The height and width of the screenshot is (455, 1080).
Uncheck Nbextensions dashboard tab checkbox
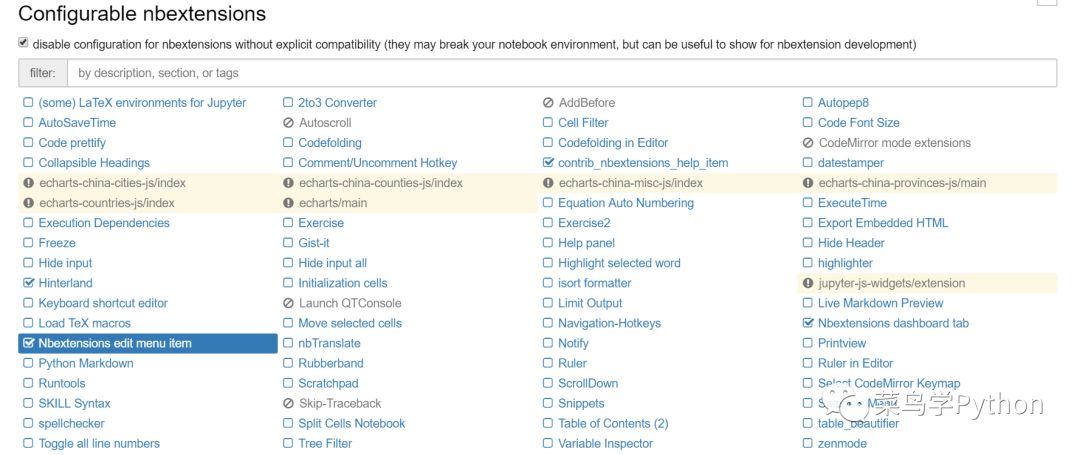(808, 323)
